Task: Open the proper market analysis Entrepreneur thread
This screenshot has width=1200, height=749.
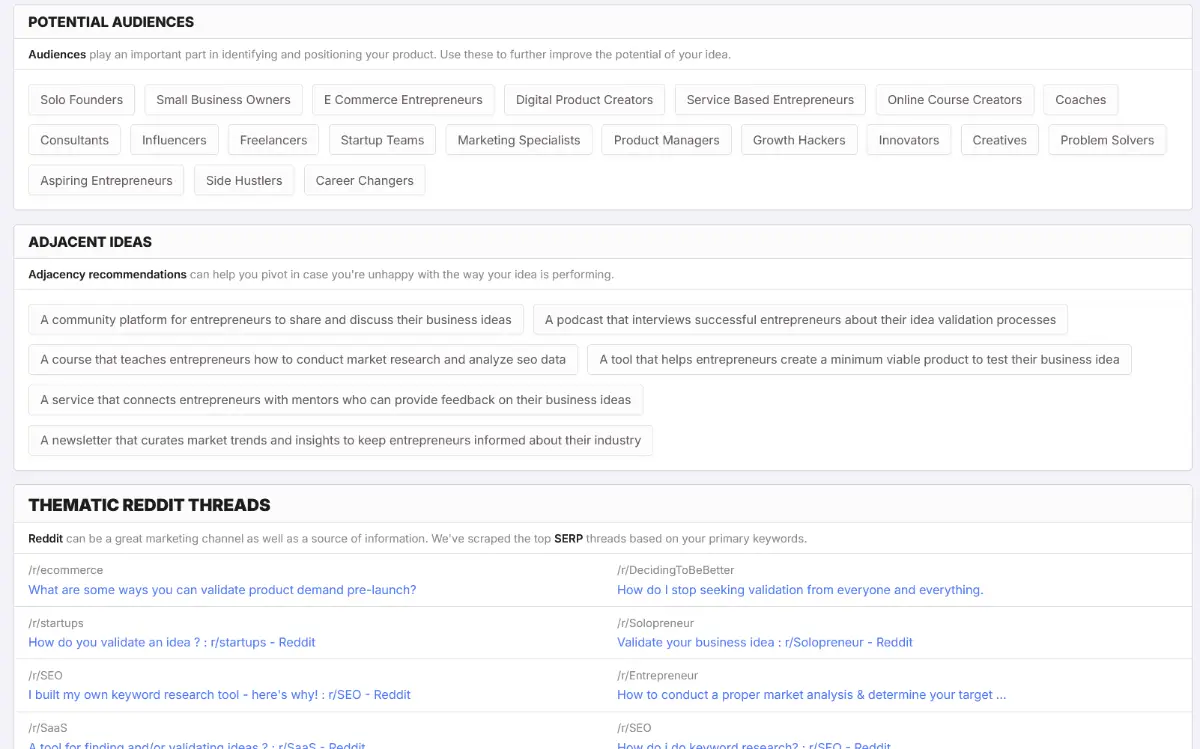Action: tap(811, 694)
